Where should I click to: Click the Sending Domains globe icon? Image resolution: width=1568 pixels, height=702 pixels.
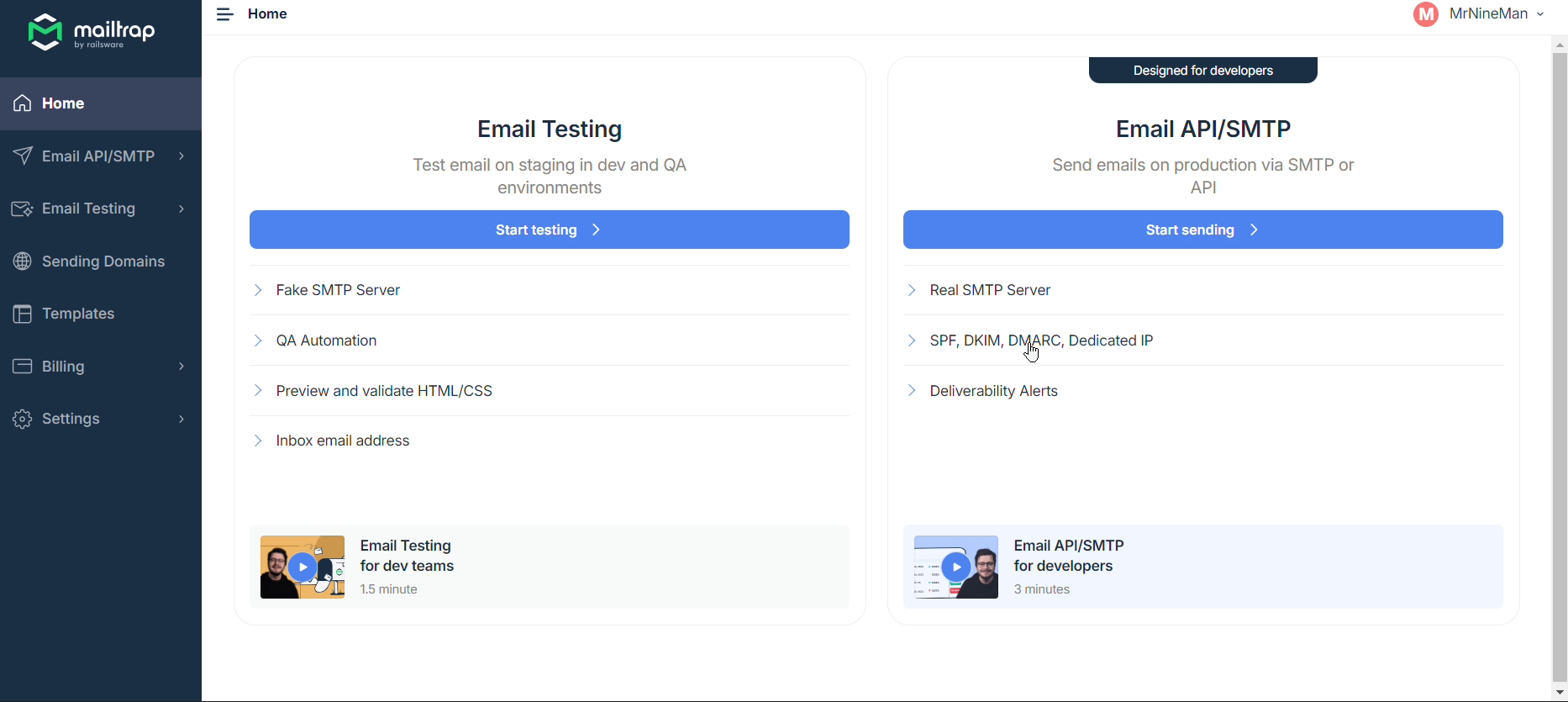(23, 261)
